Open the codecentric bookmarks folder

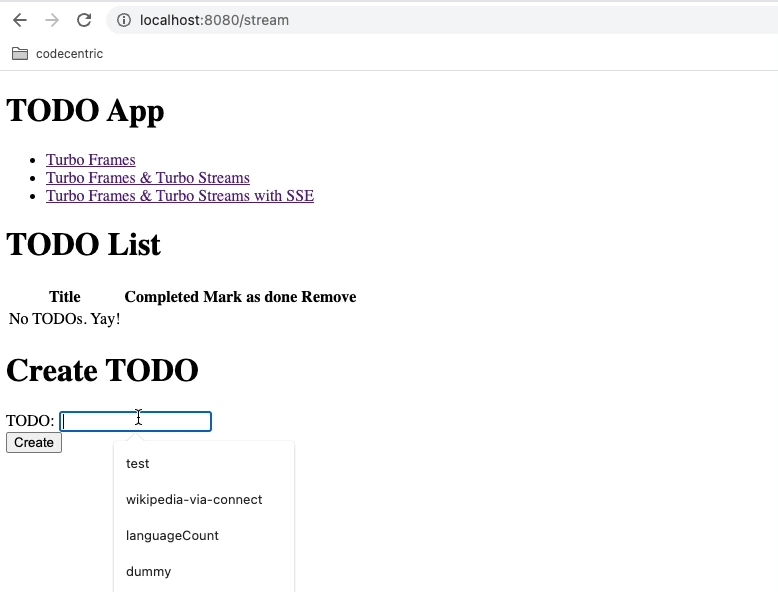(x=57, y=54)
